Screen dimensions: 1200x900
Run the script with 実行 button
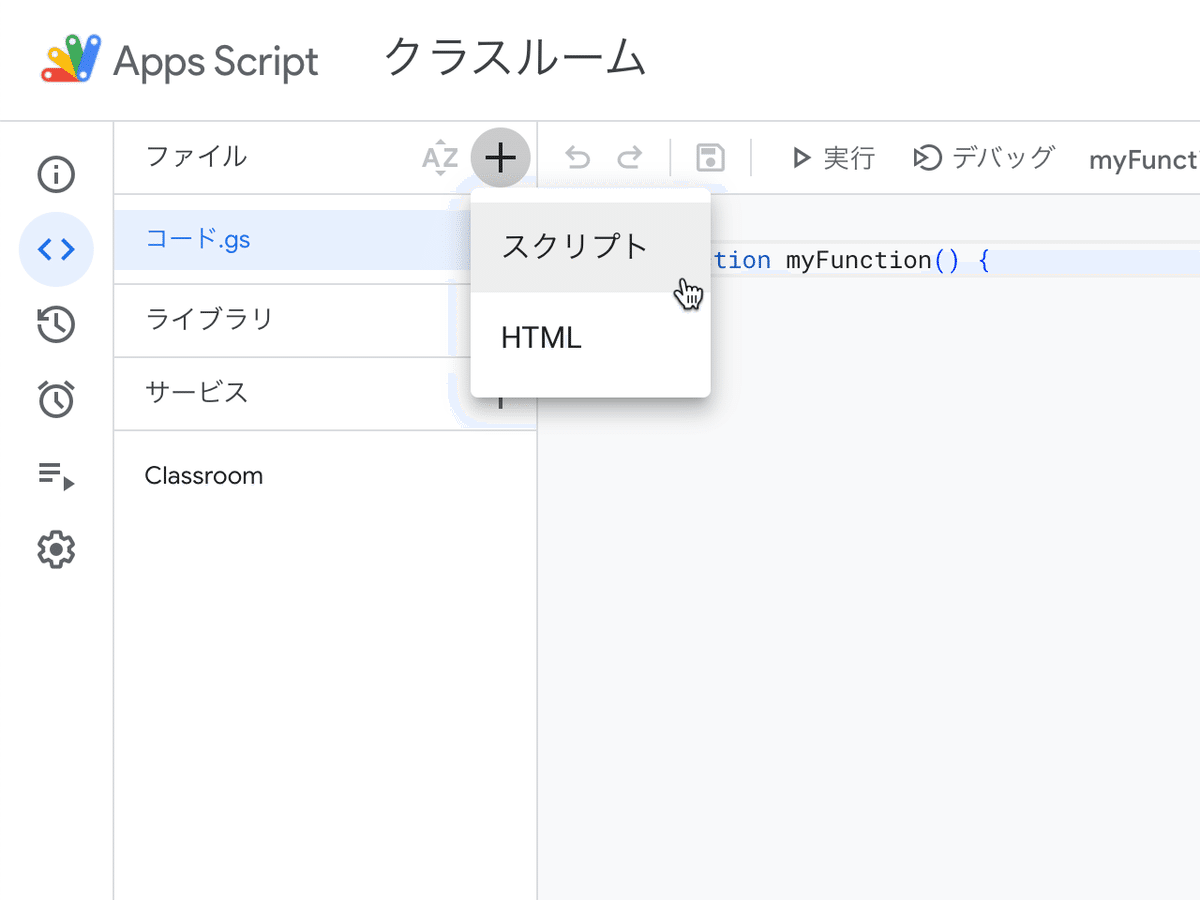(x=833, y=158)
